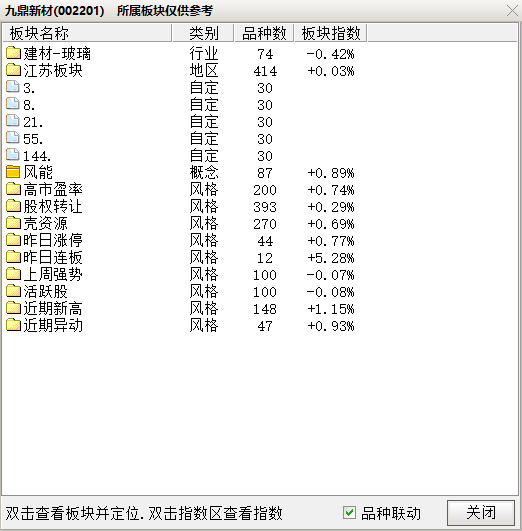Screen dimensions: 522x531
Task: Click the folder icon beside 壳资源
Action: (13, 223)
